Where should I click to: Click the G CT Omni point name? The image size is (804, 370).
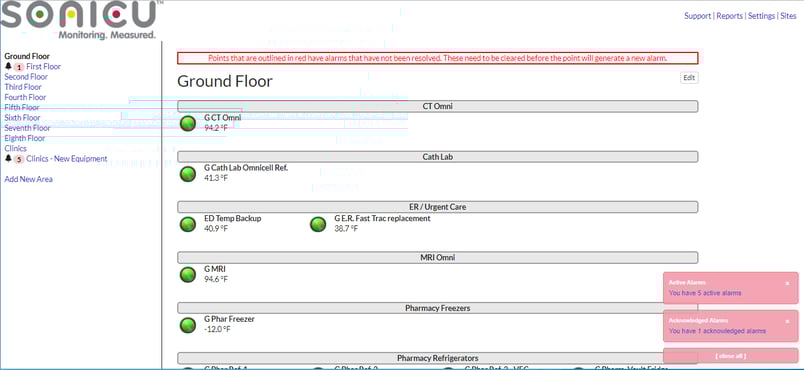coord(223,118)
